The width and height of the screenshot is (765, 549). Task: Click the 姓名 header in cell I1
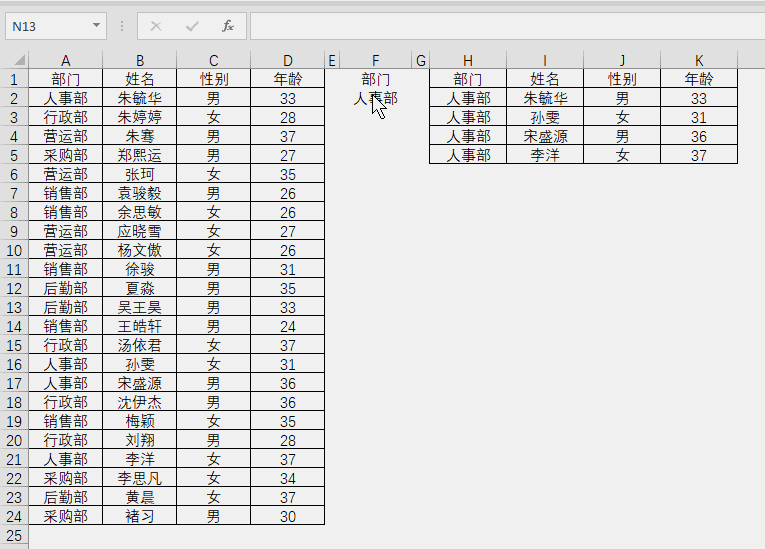tap(545, 79)
